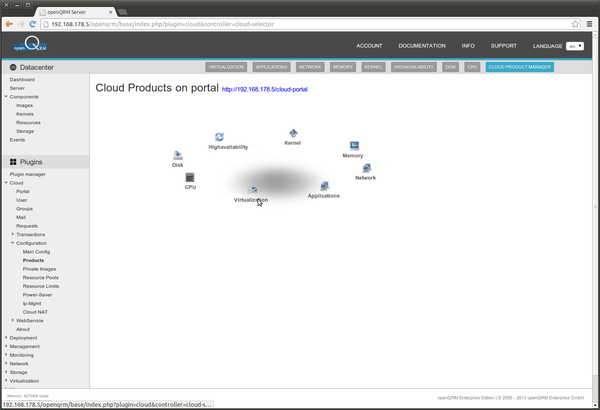Collapse the Components tree node
Viewport: 600px width, 410px height.
point(6,96)
